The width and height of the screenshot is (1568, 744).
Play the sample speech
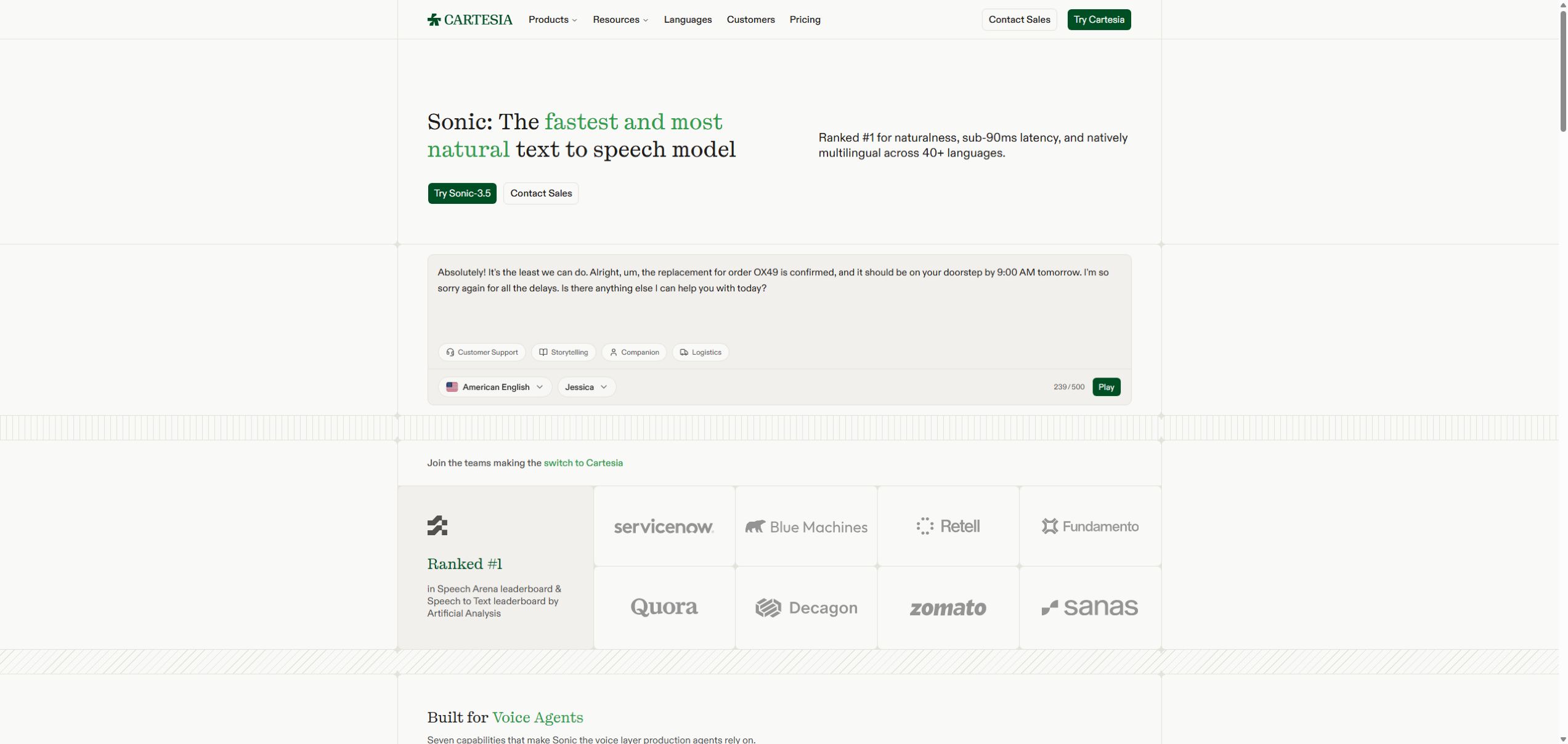[1106, 387]
